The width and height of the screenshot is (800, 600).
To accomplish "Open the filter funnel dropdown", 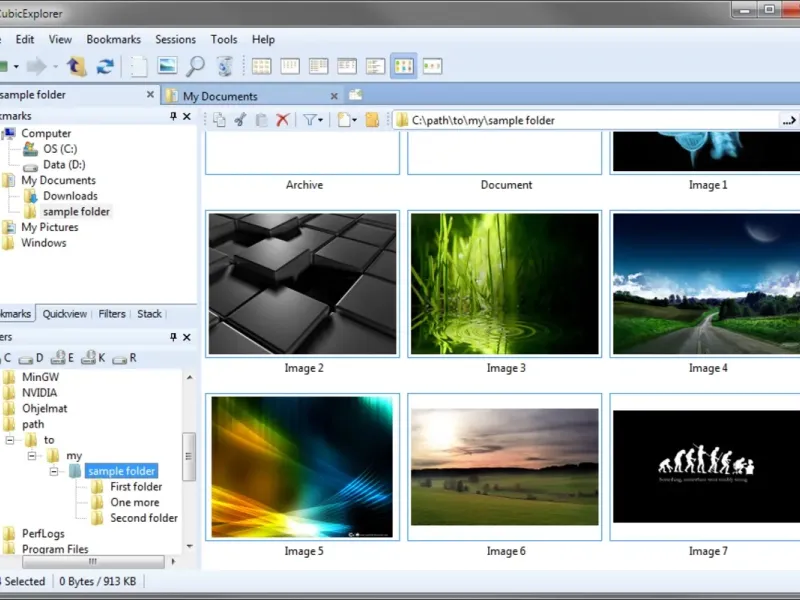I will pyautogui.click(x=313, y=120).
